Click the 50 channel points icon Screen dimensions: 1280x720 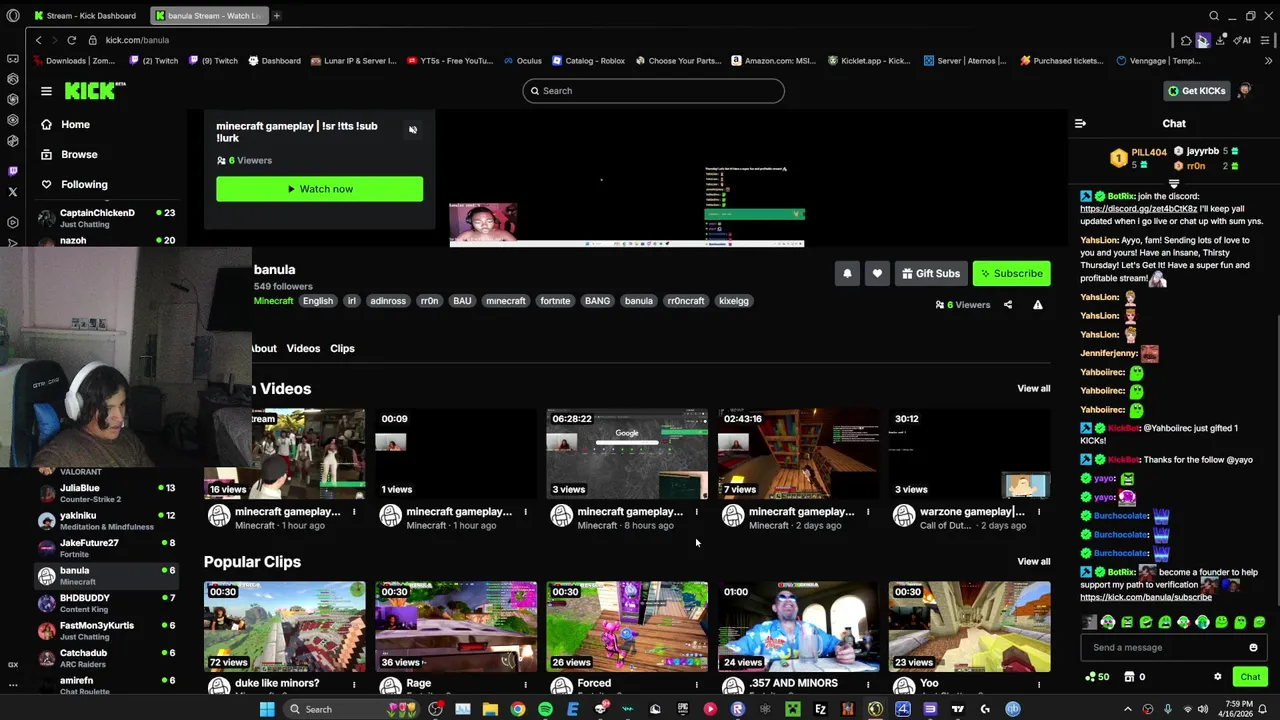[x=1096, y=677]
